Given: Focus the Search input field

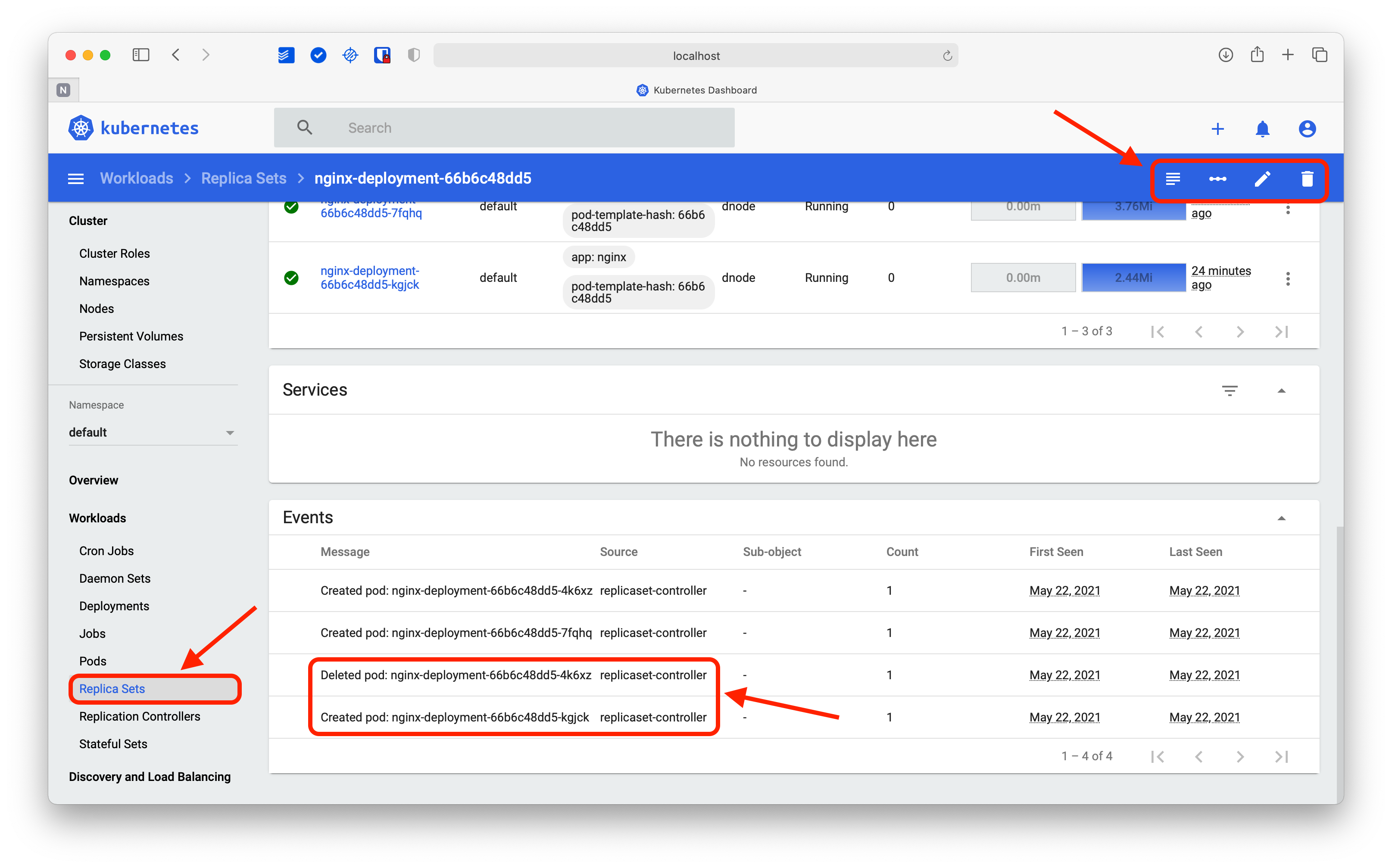Looking at the screenshot, I should 504,128.
